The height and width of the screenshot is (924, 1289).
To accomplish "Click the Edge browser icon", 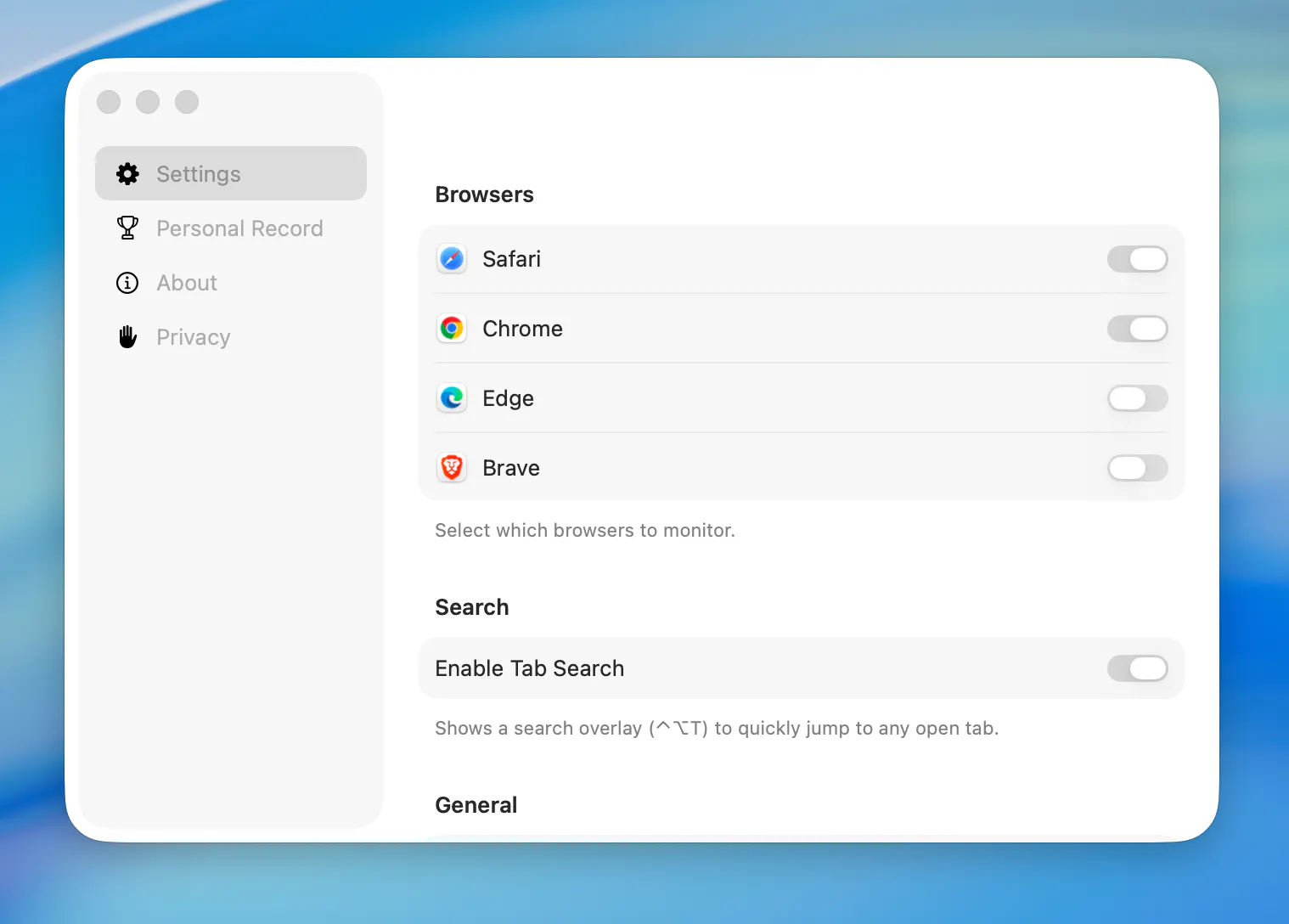I will pyautogui.click(x=452, y=397).
